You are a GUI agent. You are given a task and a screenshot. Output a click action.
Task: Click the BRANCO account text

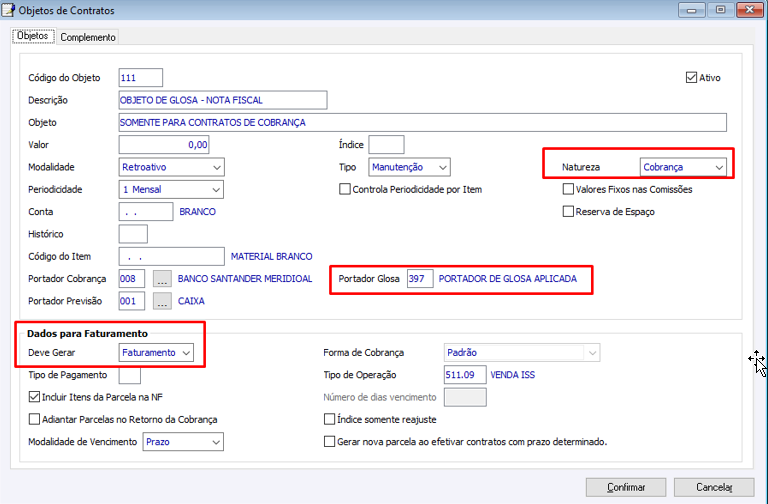point(197,212)
